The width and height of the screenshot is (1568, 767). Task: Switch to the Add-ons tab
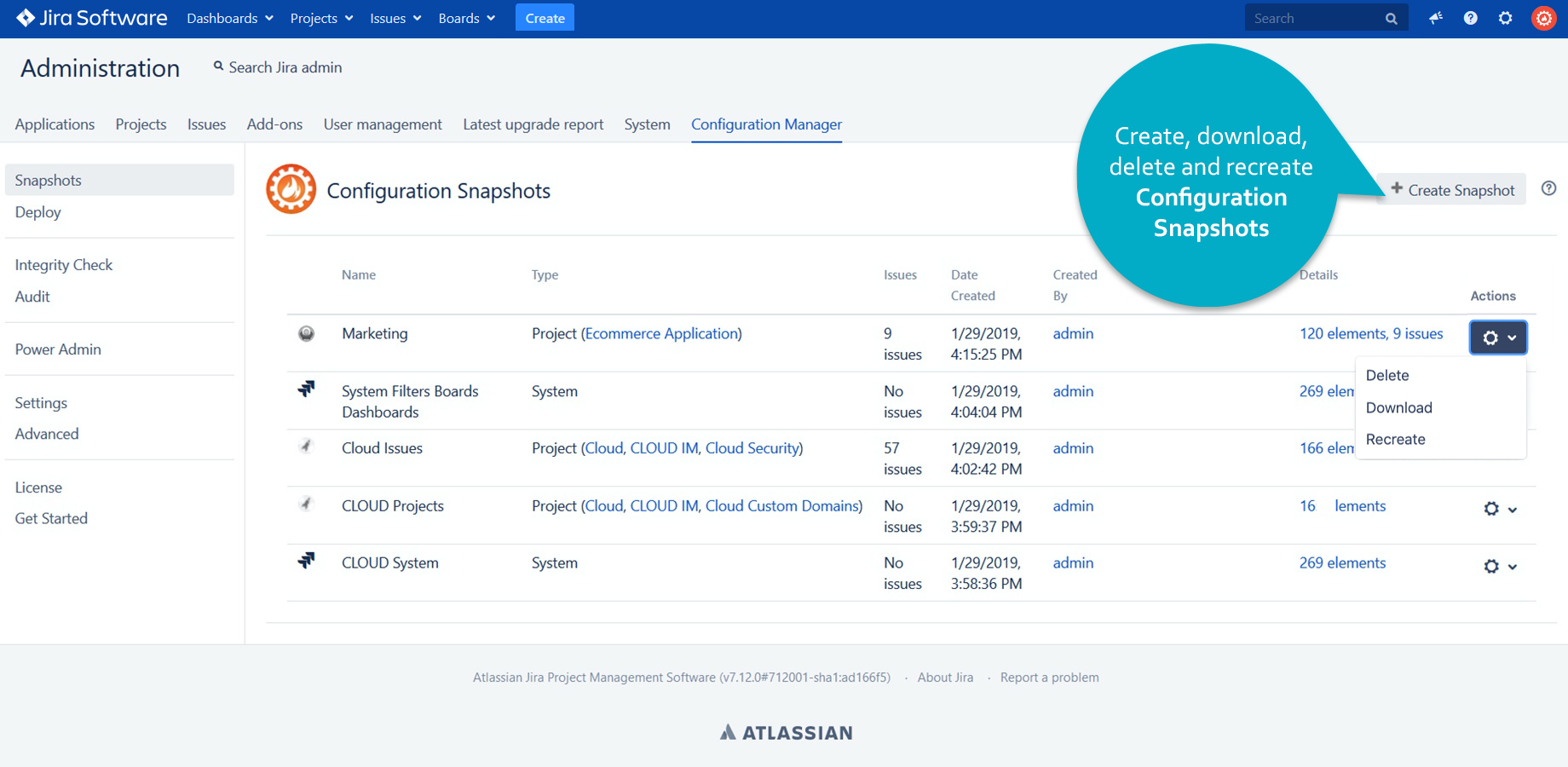point(274,124)
